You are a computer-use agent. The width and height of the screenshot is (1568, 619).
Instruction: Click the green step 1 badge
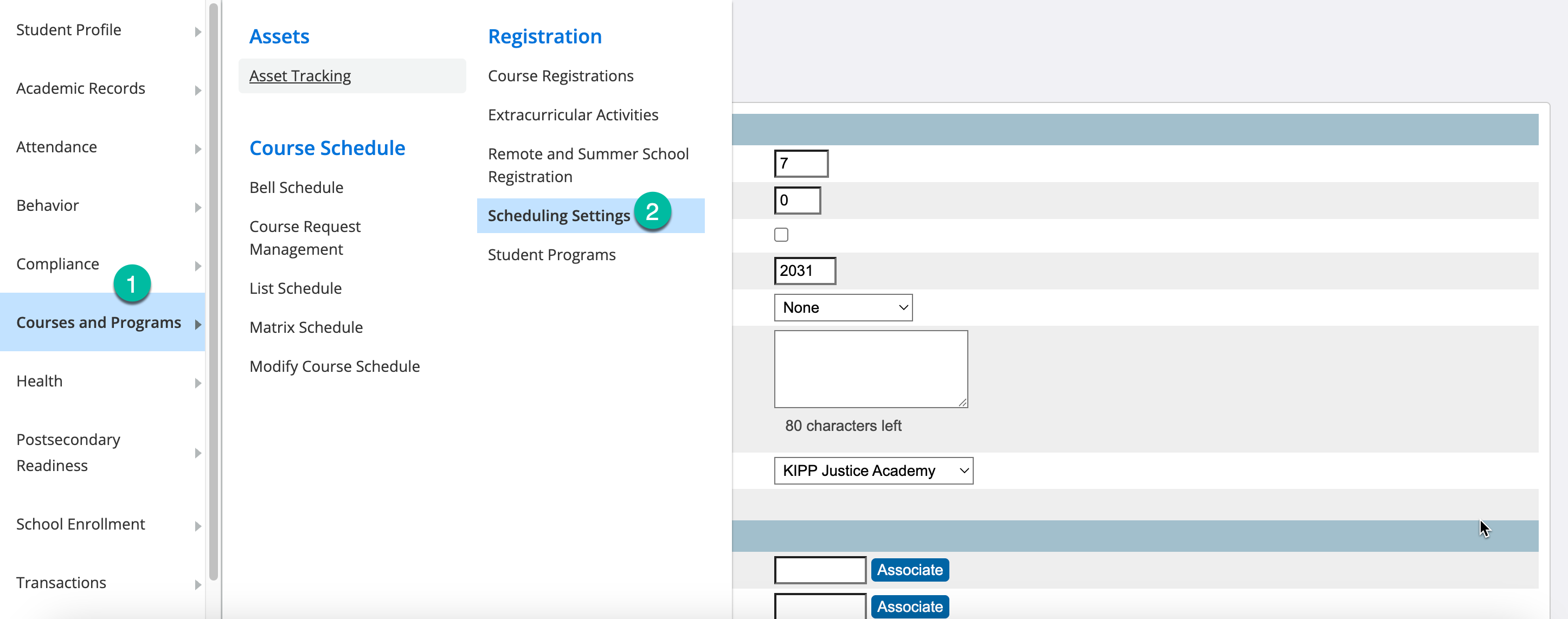click(x=131, y=283)
